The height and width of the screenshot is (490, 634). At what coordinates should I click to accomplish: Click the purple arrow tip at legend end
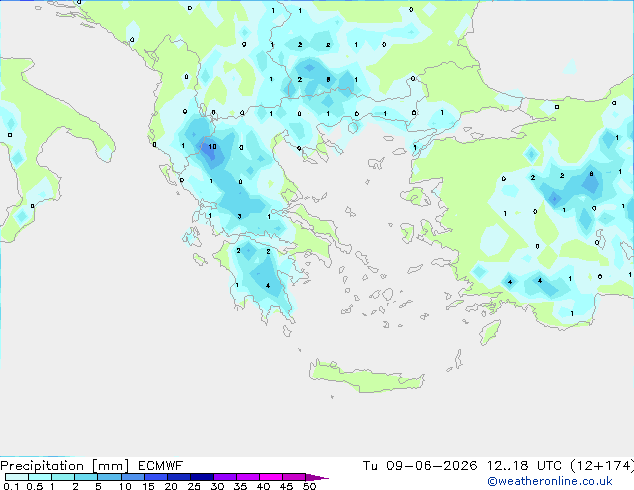click(x=317, y=477)
